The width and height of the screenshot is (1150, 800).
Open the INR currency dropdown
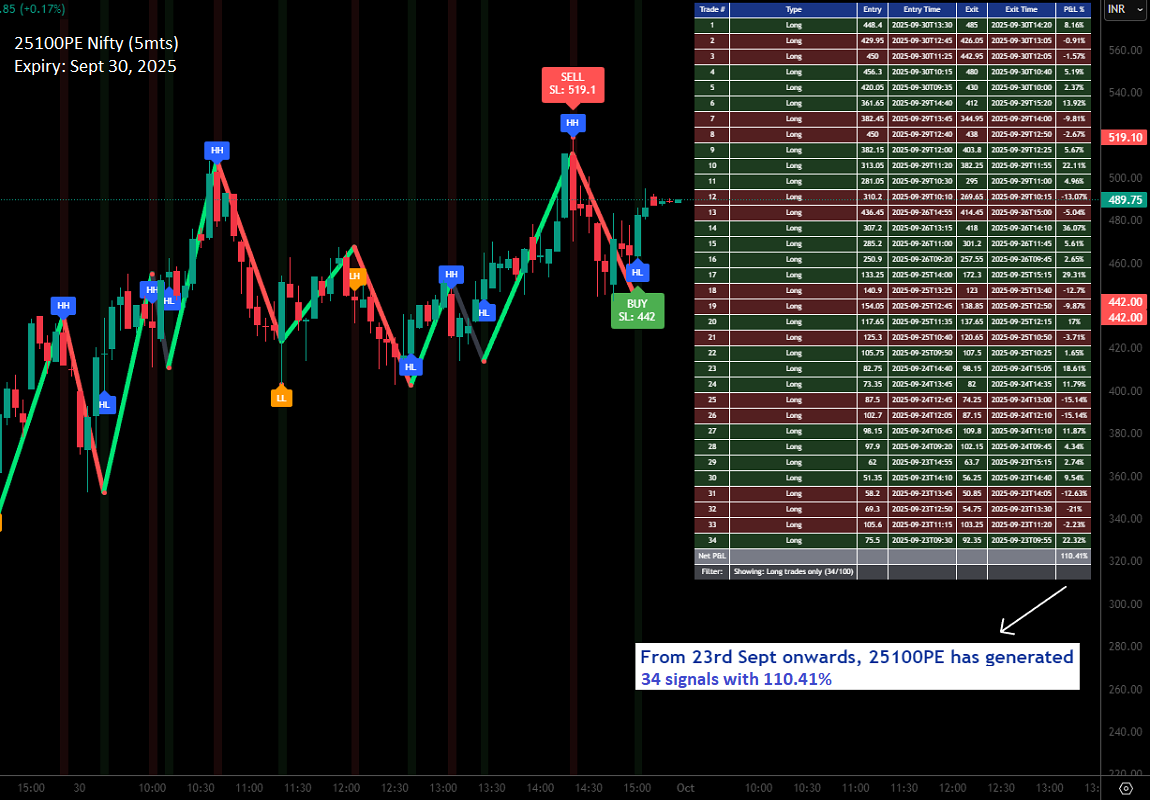[x=1124, y=9]
